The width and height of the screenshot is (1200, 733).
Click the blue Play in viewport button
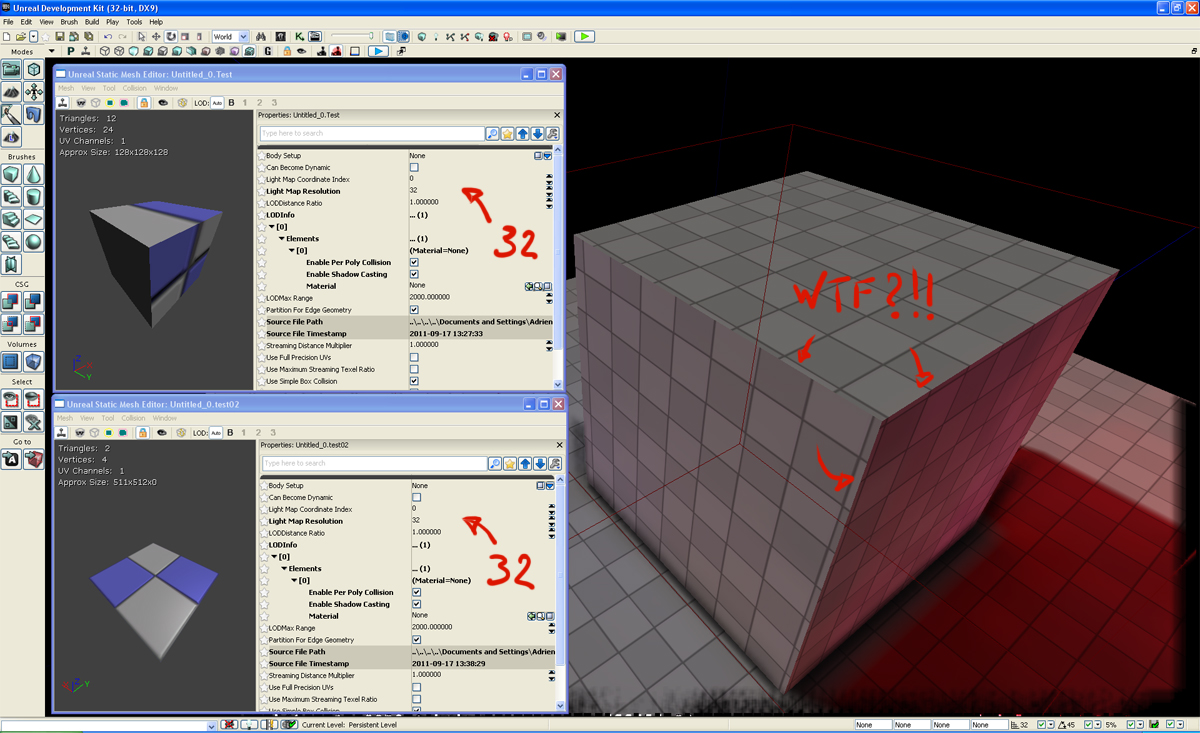[377, 51]
